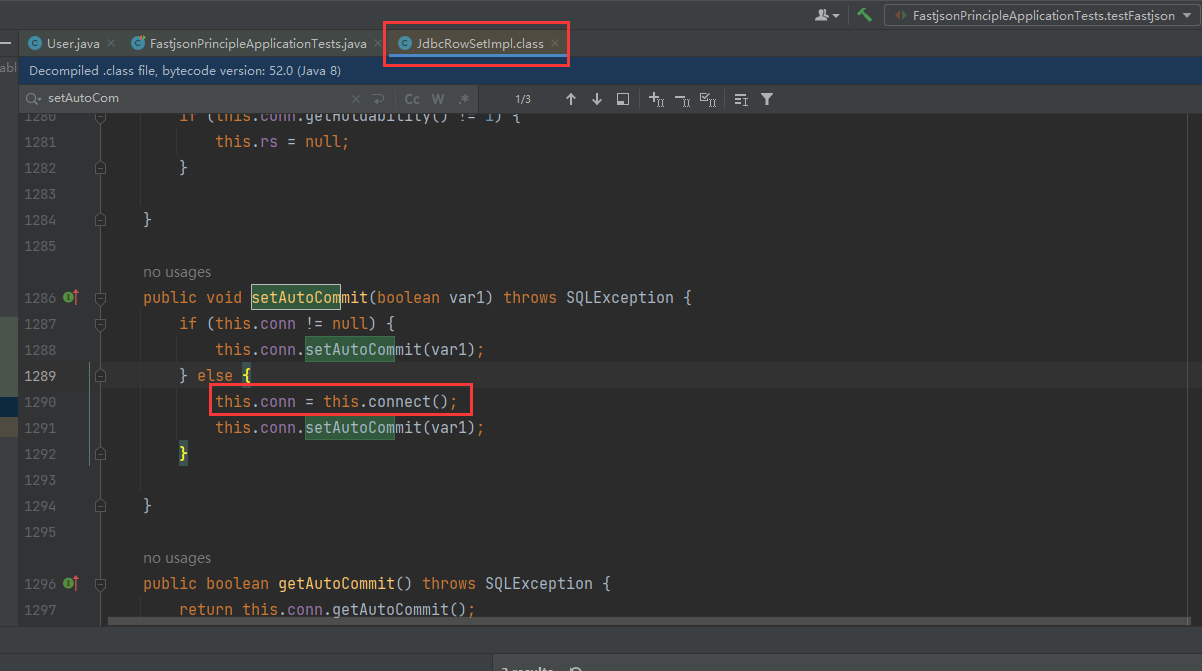
Task: Collapse the fold marker at line 1284
Action: (100, 220)
